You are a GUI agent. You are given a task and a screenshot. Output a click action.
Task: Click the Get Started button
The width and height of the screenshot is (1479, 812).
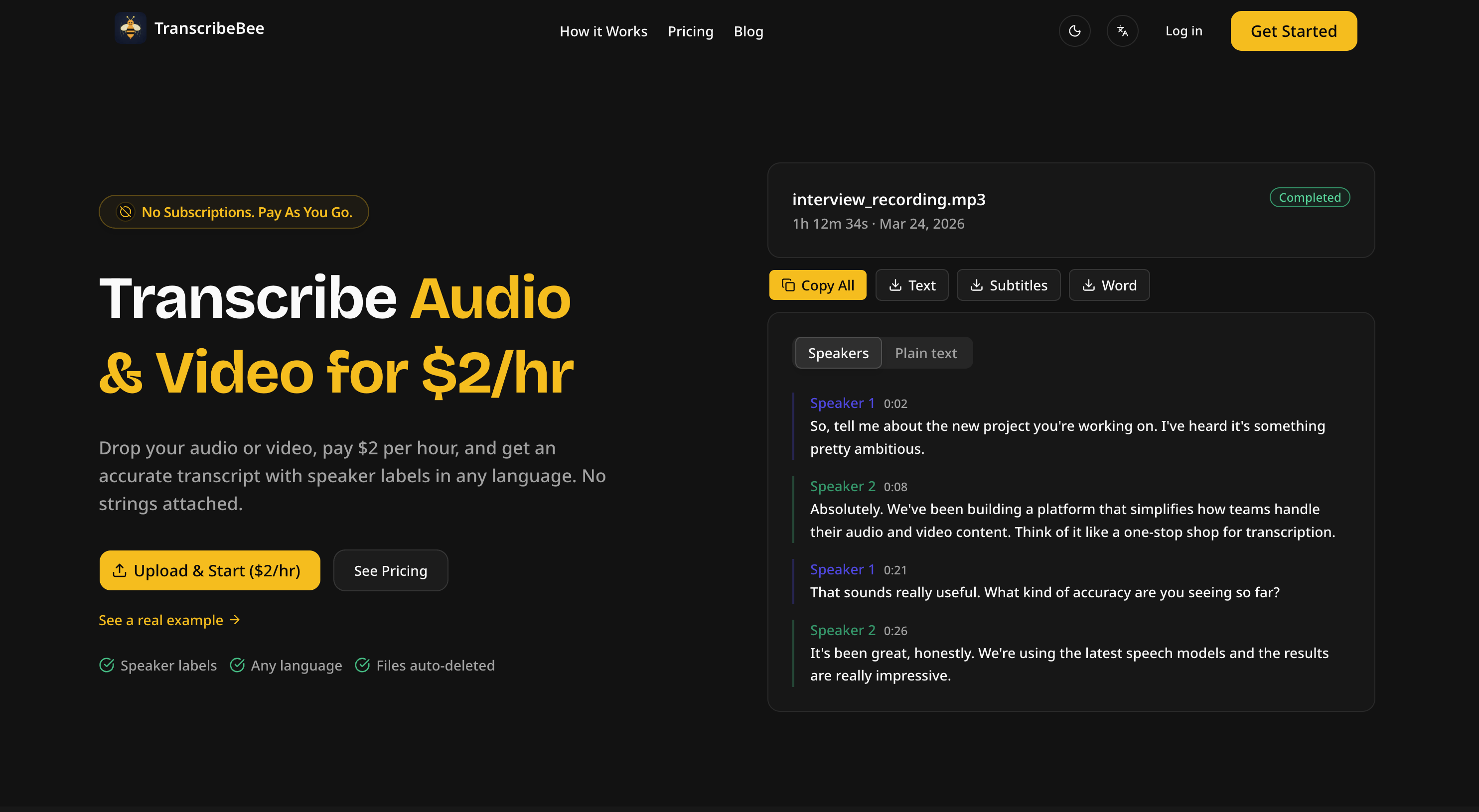1293,31
